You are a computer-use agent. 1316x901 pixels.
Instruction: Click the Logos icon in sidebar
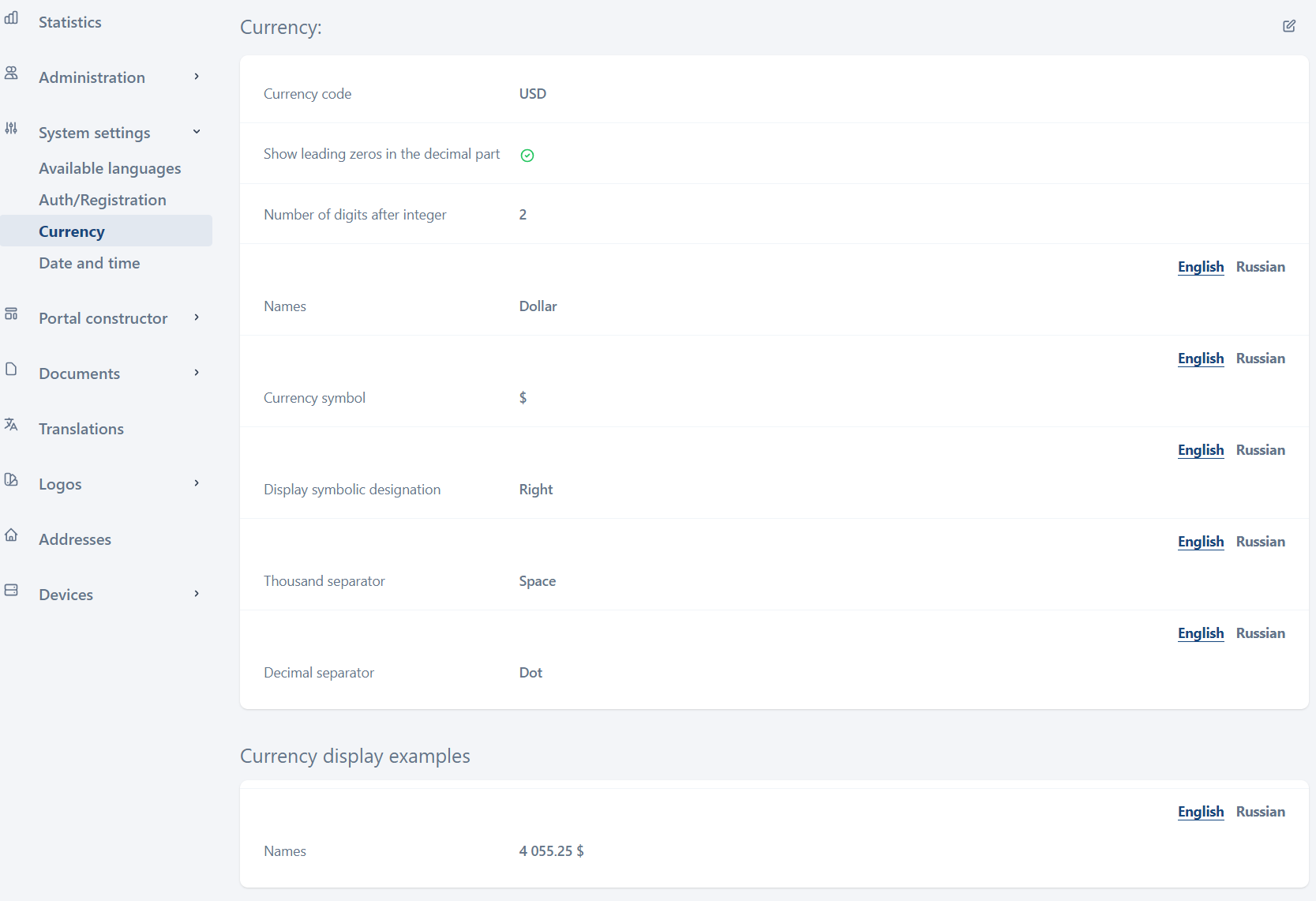[11, 480]
